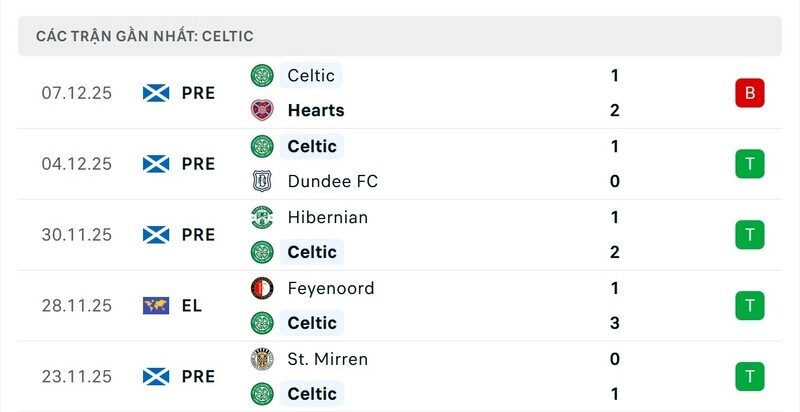Viewport: 800px width, 412px height.
Task: Click green T badge for Dundee FC match
Action: pos(749,164)
